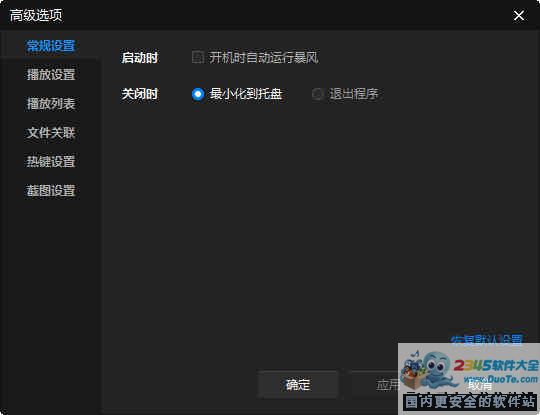Select 最小化到托盘 radio option

[x=198, y=94]
